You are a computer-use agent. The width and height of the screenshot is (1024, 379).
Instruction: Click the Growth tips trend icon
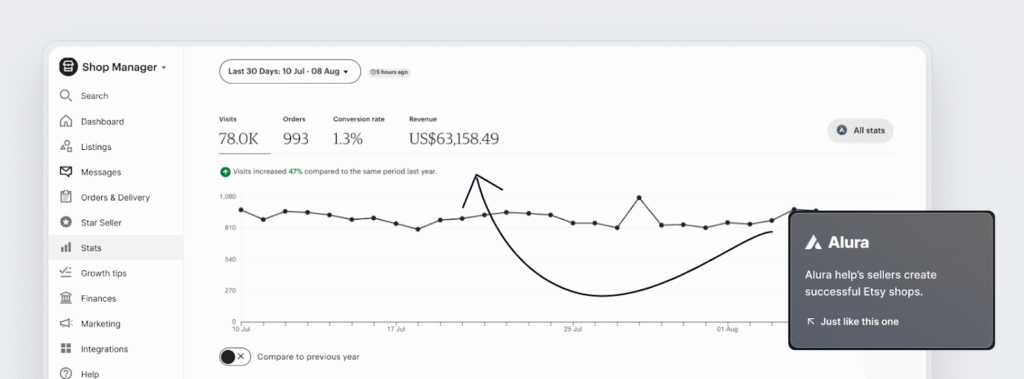pyautogui.click(x=66, y=272)
